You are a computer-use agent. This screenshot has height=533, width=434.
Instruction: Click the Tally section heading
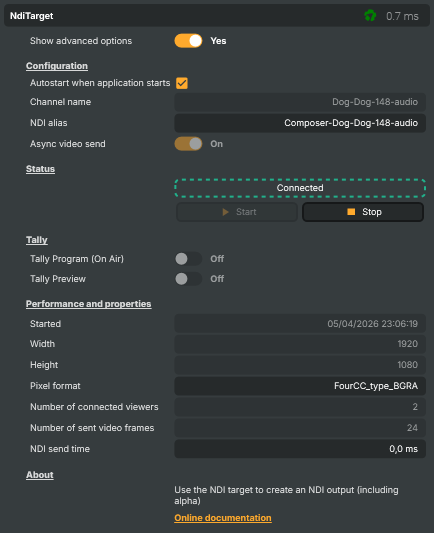click(x=37, y=240)
